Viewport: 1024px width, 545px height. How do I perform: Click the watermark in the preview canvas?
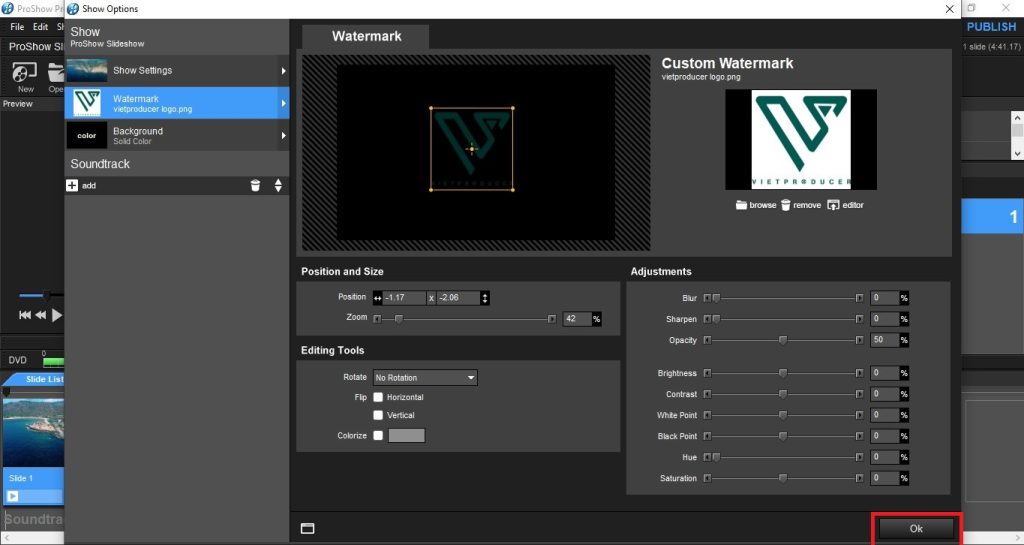tap(472, 149)
